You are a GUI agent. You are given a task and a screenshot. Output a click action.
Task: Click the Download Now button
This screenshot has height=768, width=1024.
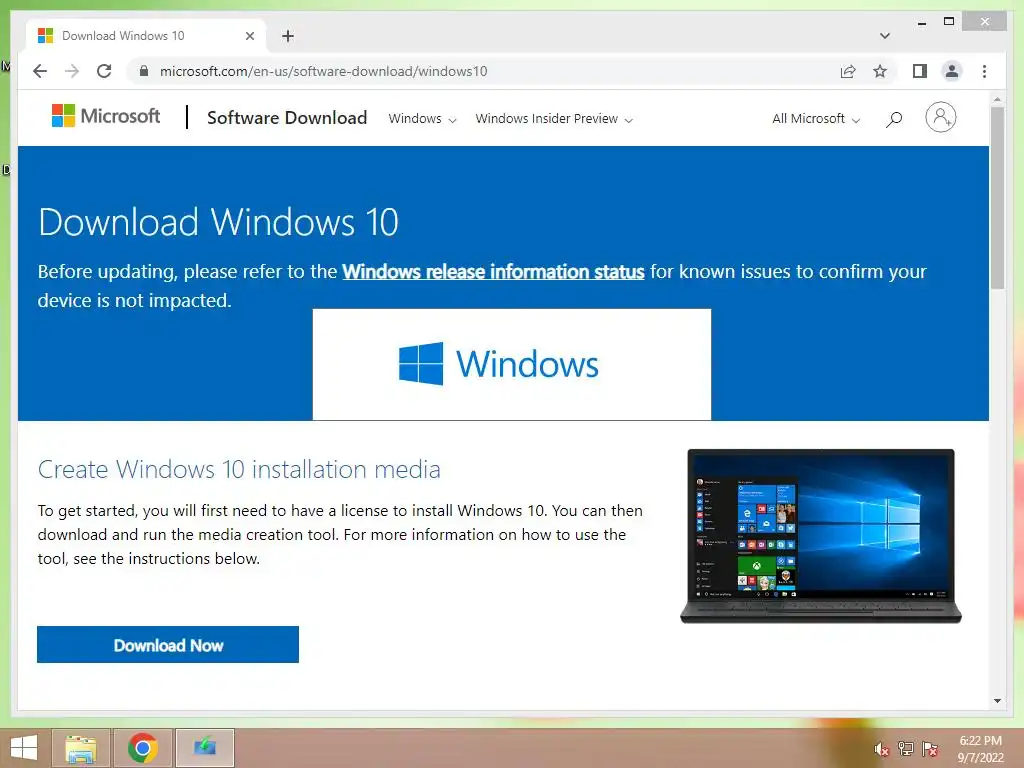pos(168,645)
